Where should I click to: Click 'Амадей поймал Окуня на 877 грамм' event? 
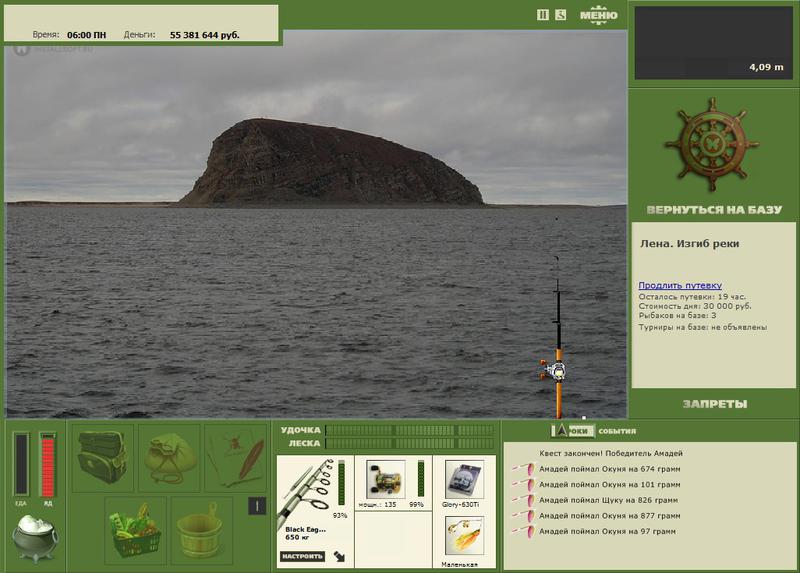tap(610, 515)
